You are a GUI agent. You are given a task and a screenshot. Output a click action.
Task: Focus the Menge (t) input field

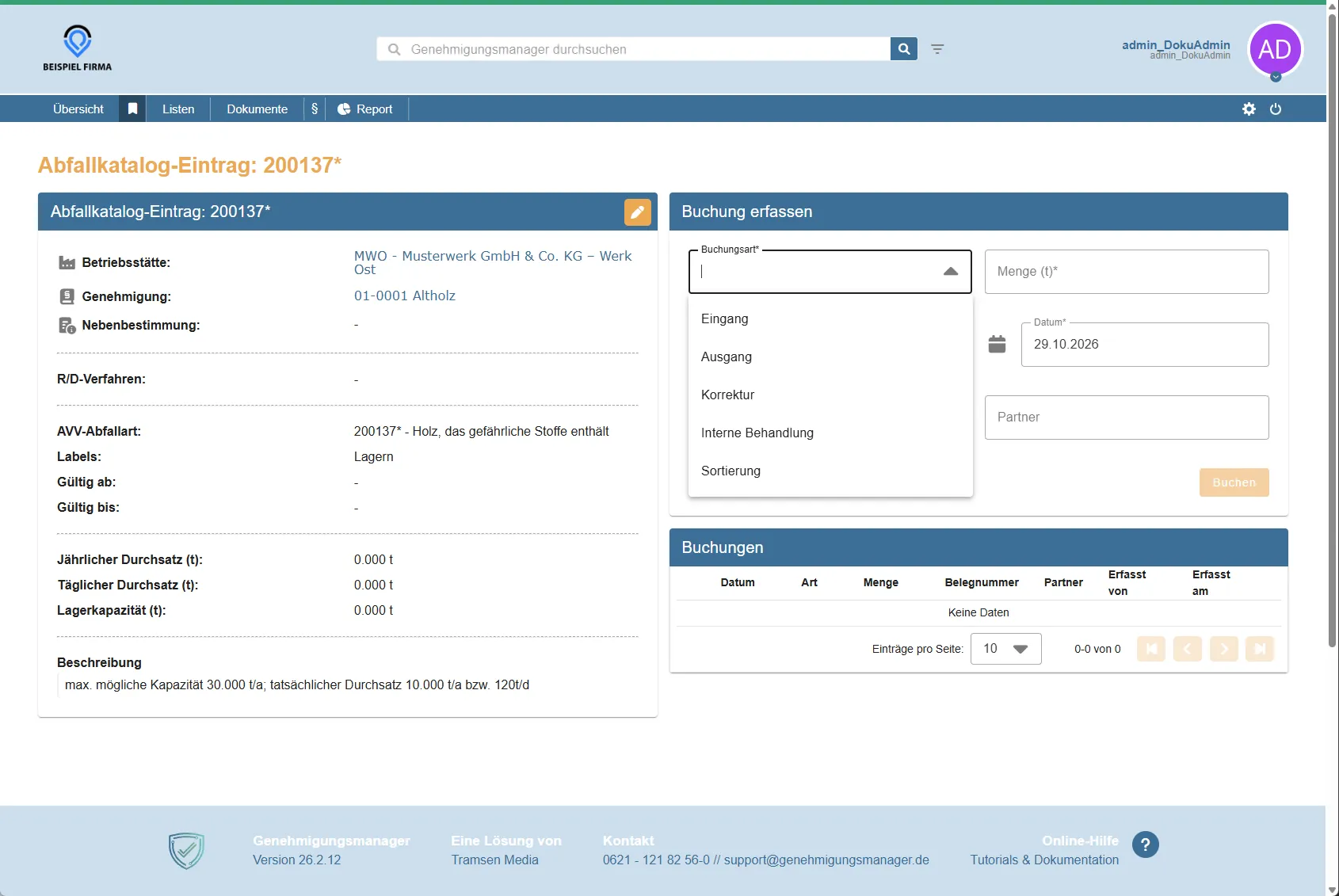[1127, 272]
